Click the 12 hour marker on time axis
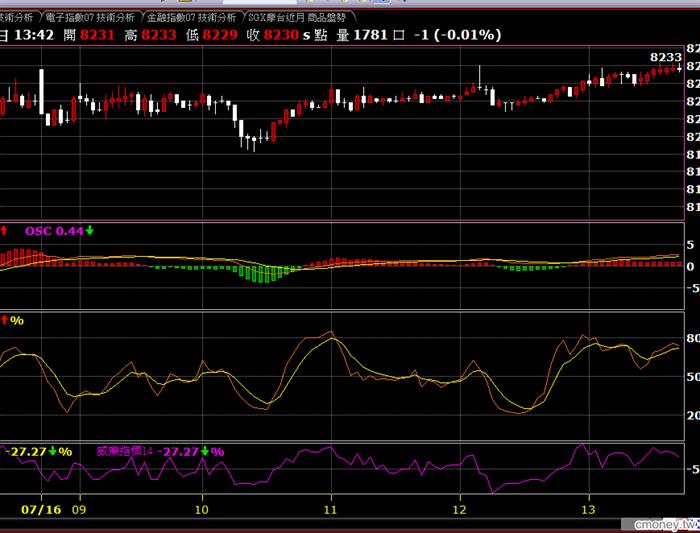 (x=459, y=509)
